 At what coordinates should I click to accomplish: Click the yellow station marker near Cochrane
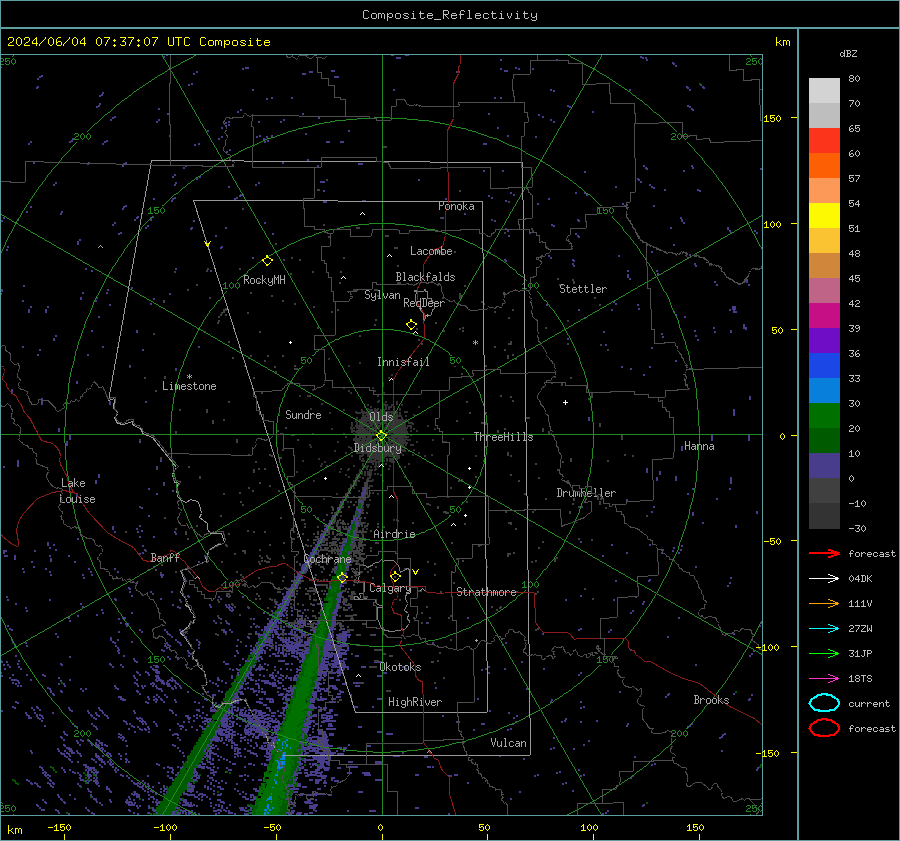tap(342, 578)
